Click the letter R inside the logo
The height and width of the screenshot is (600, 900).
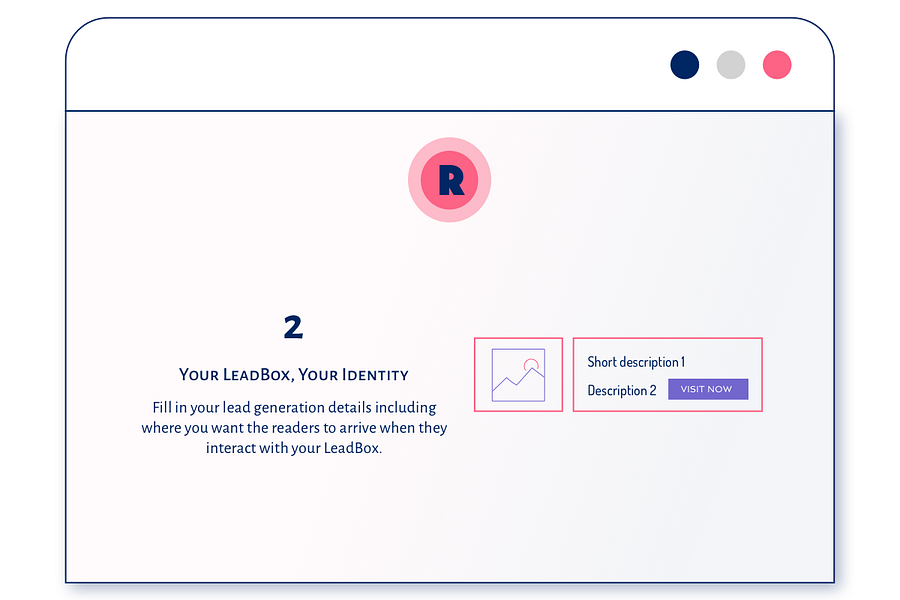[x=451, y=180]
